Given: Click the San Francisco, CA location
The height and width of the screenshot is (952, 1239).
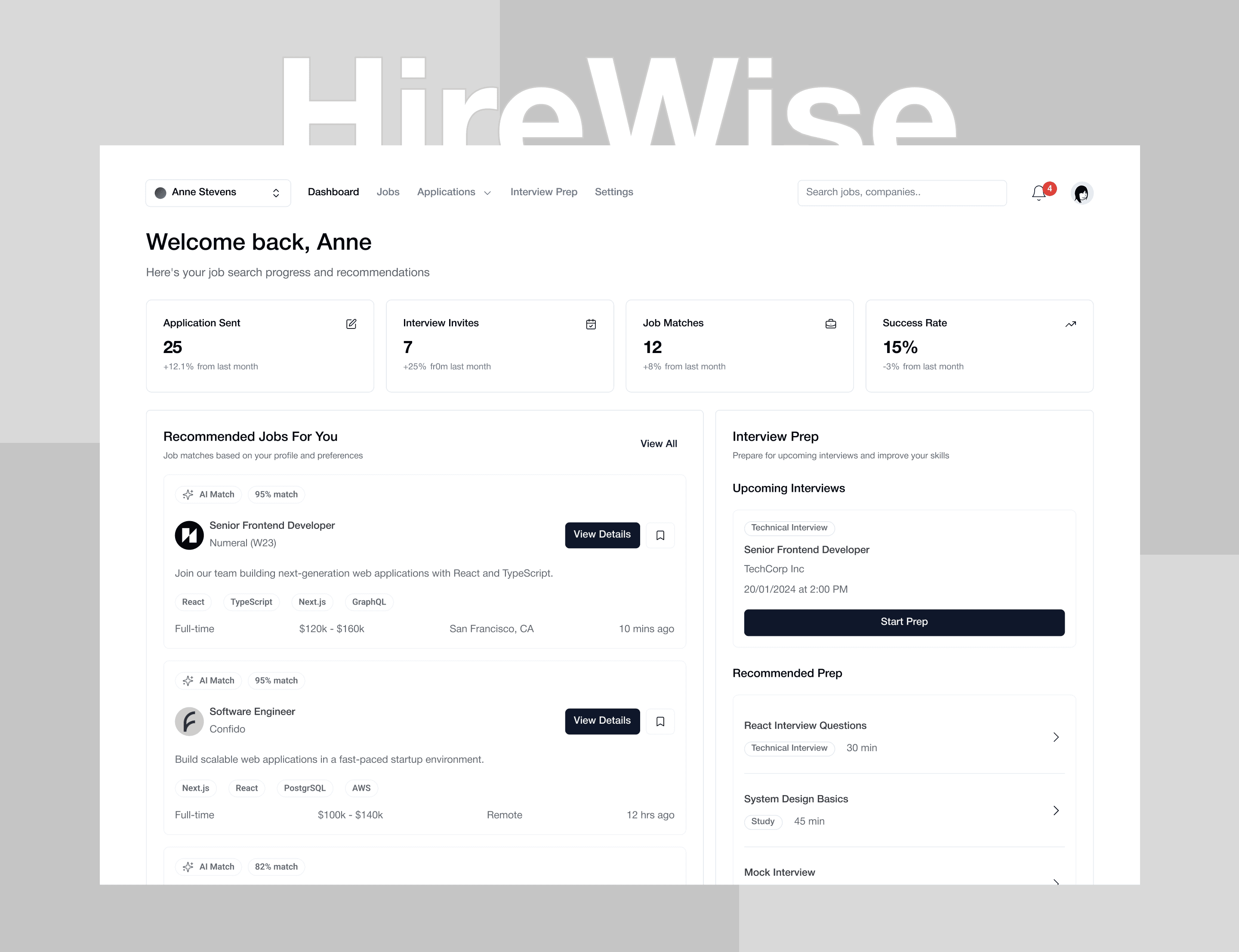Looking at the screenshot, I should tap(491, 629).
